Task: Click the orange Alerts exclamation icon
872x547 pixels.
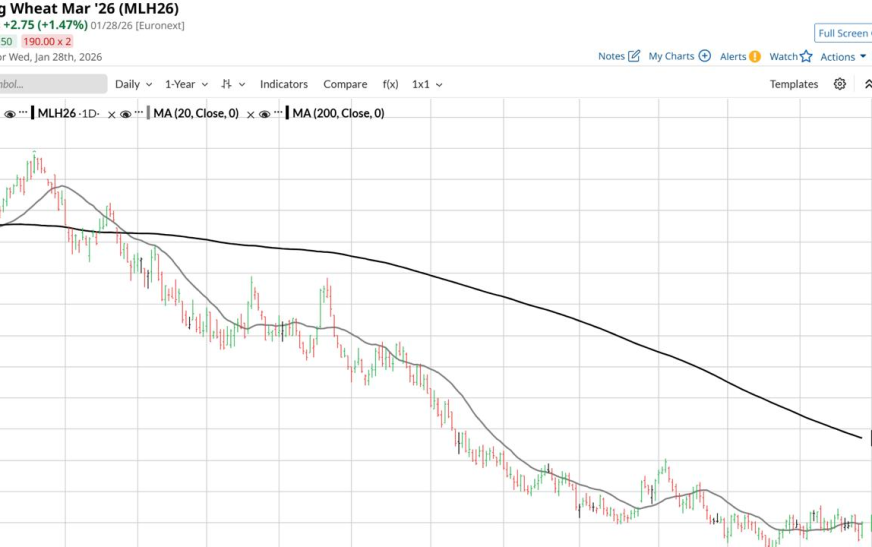Action: point(755,57)
